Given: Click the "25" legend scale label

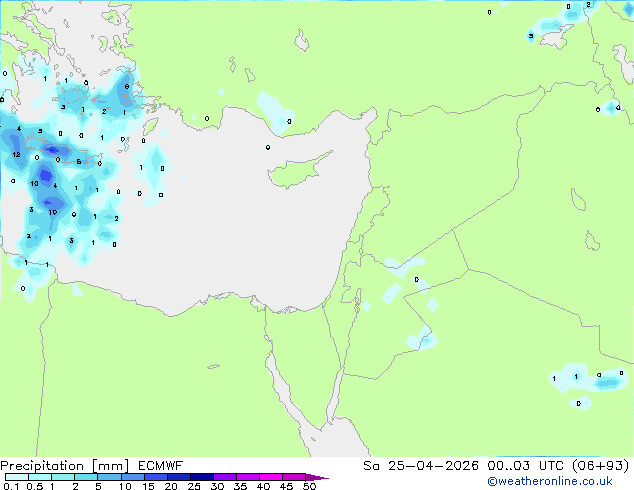Looking at the screenshot, I should click(x=194, y=486).
